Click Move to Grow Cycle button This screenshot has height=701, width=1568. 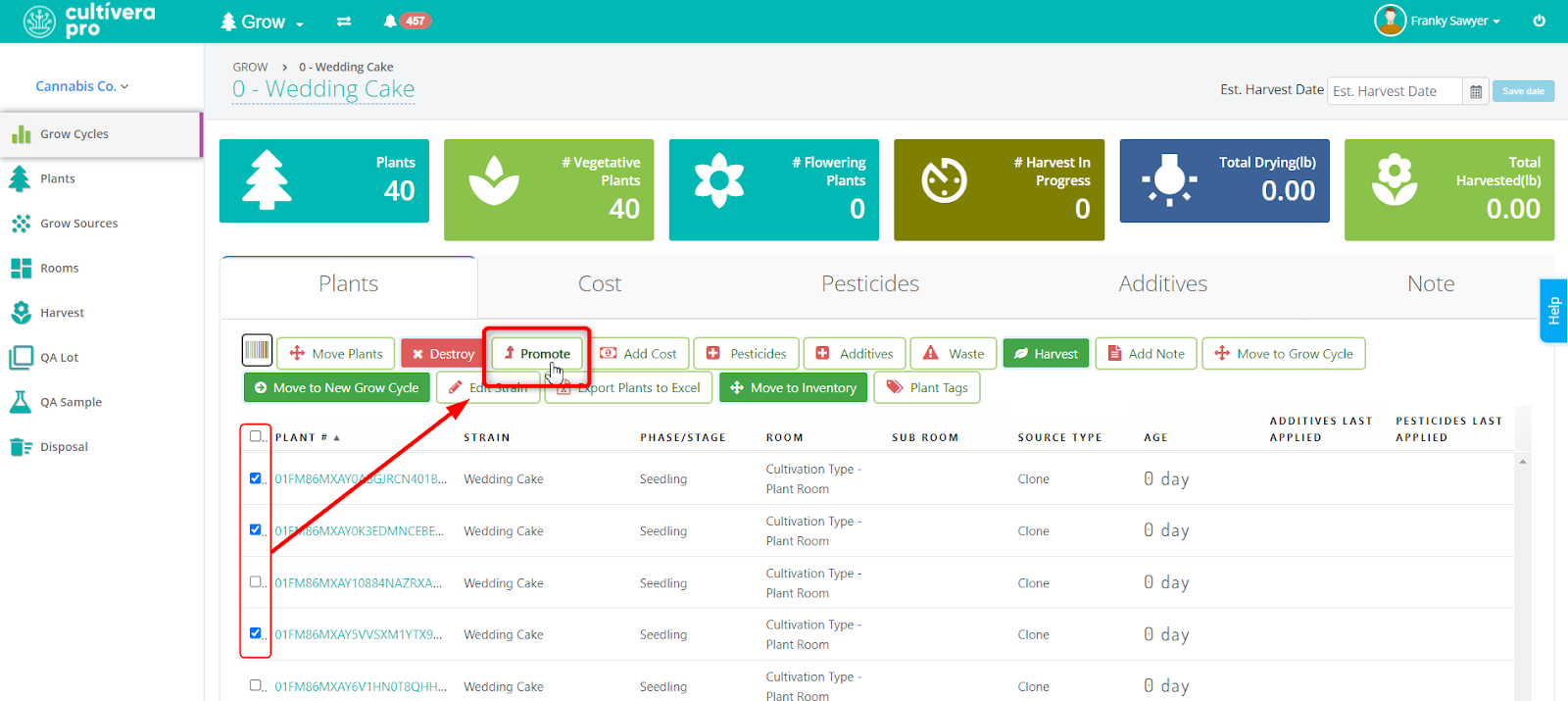click(1283, 354)
